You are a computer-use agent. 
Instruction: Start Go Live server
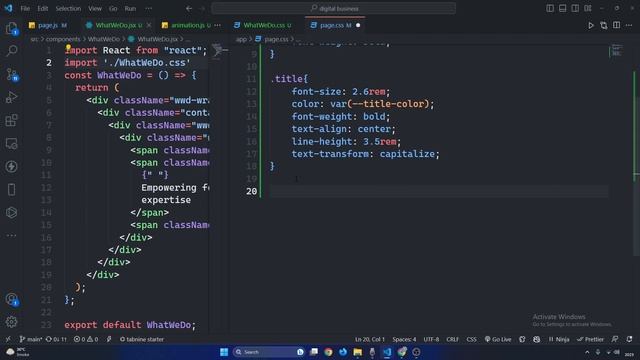[x=498, y=339]
